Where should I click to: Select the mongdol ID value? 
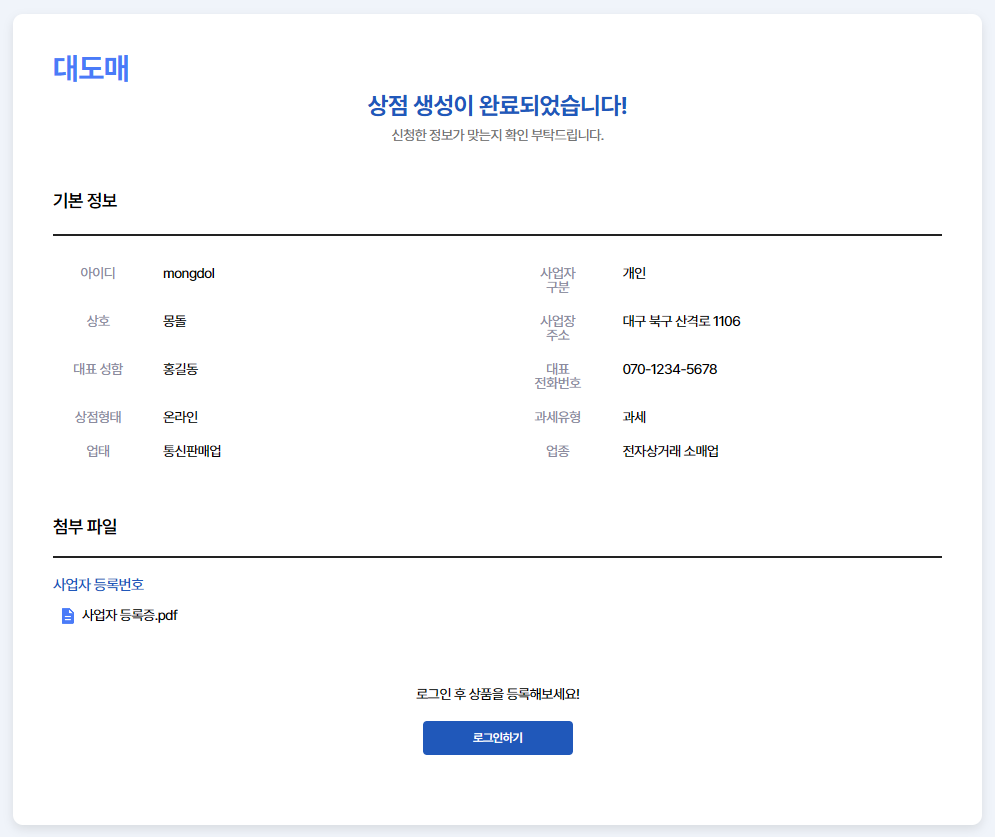(189, 274)
